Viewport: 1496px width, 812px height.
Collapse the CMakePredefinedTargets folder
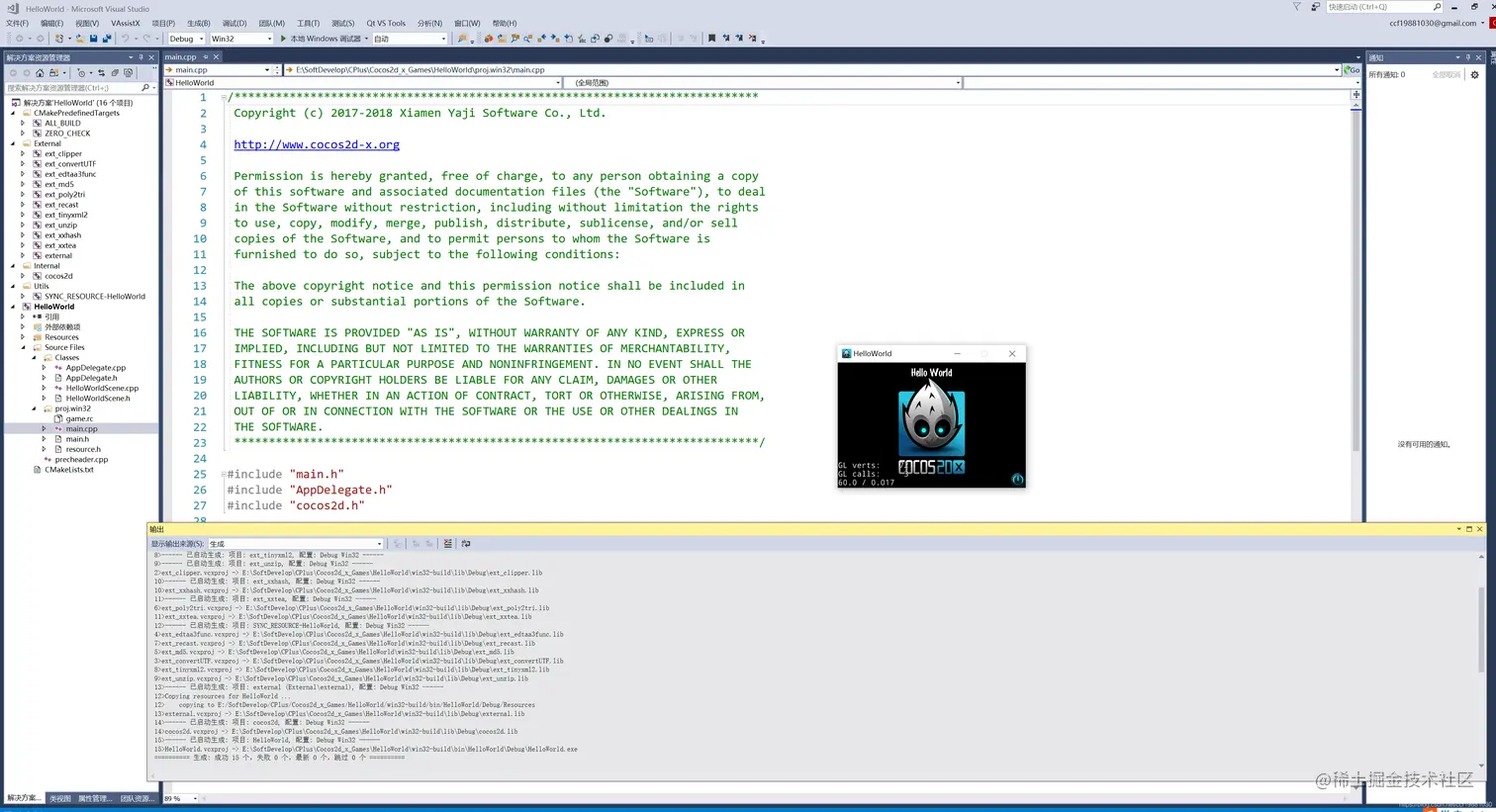point(13,113)
